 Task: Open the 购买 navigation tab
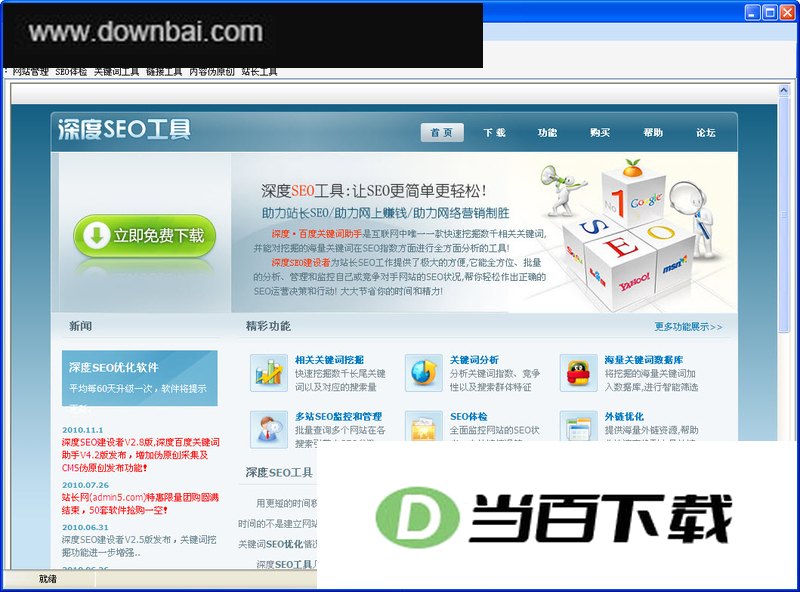600,133
